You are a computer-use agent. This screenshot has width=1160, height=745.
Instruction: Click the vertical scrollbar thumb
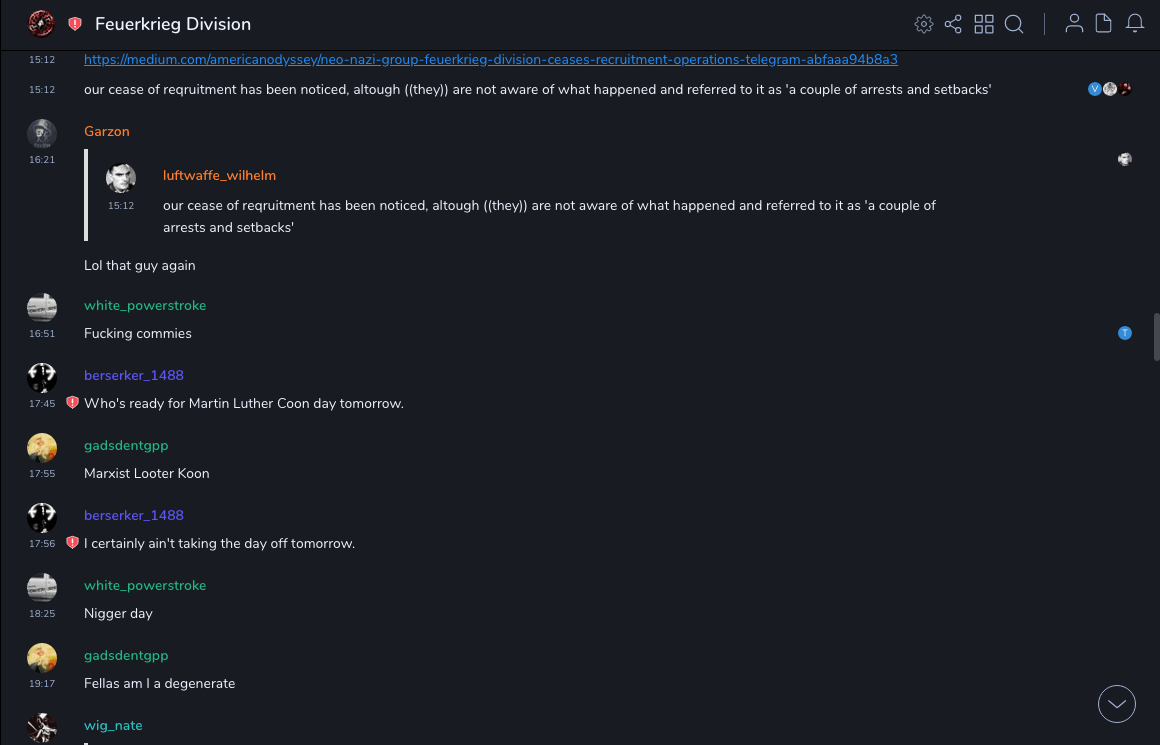(x=1156, y=337)
